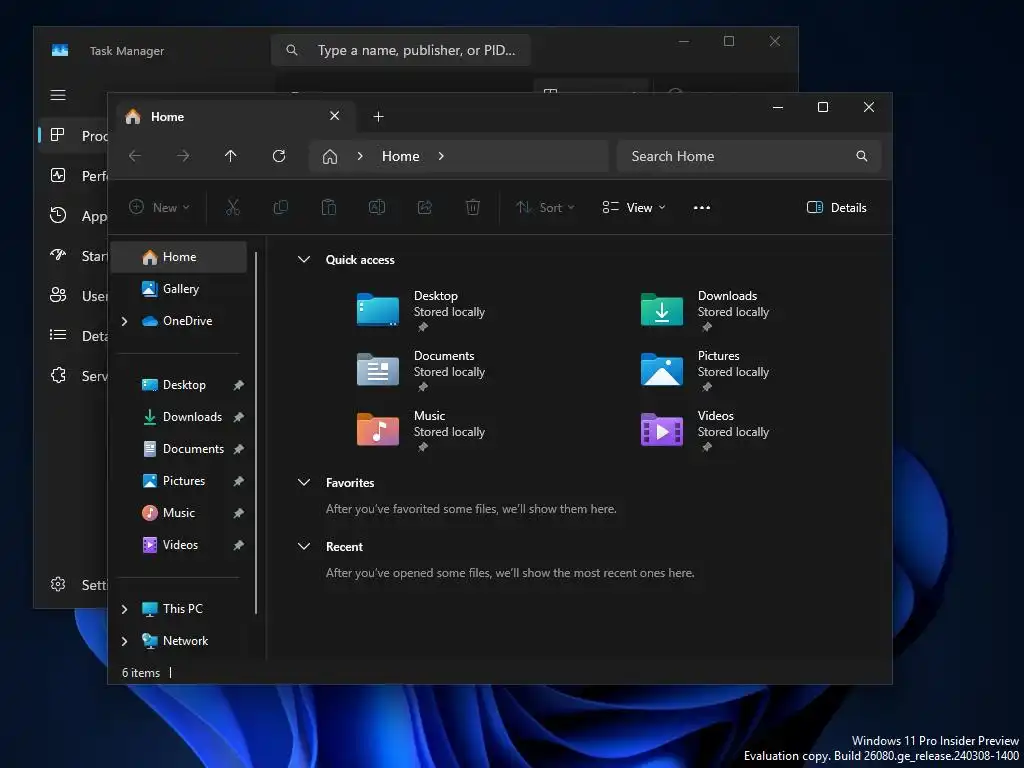Go back with the left arrow button
Screen dimensions: 1024x768
click(x=135, y=156)
